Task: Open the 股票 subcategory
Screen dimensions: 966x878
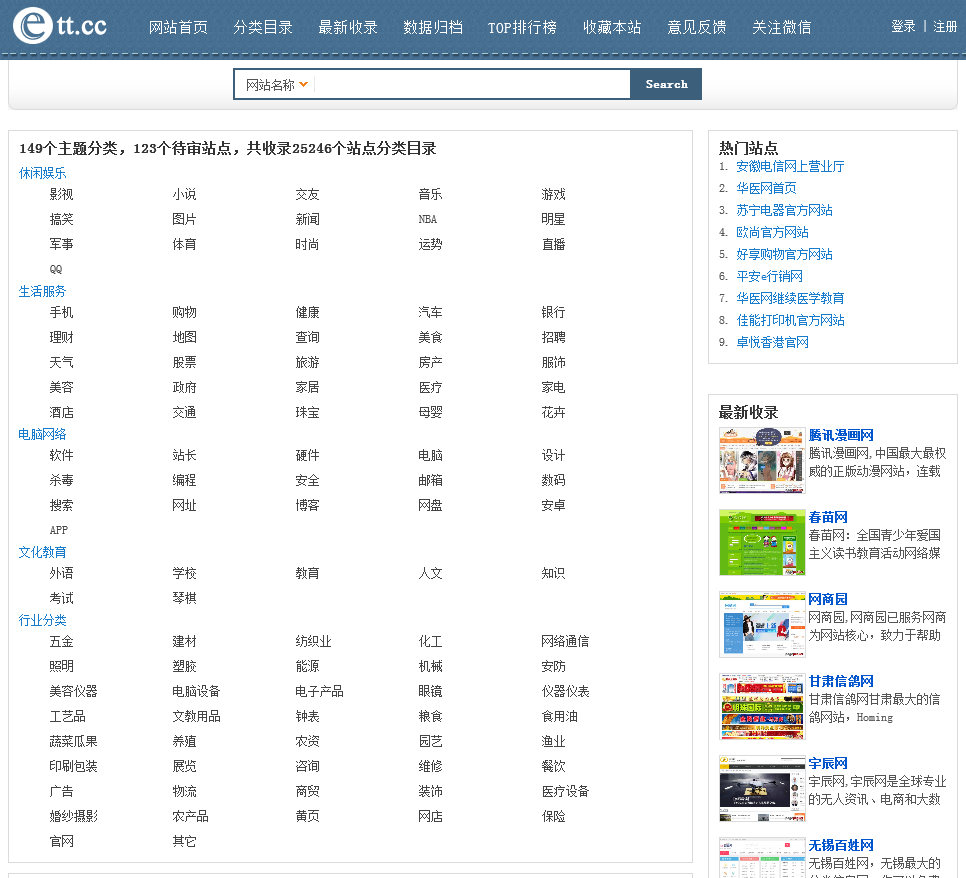Action: [x=184, y=362]
